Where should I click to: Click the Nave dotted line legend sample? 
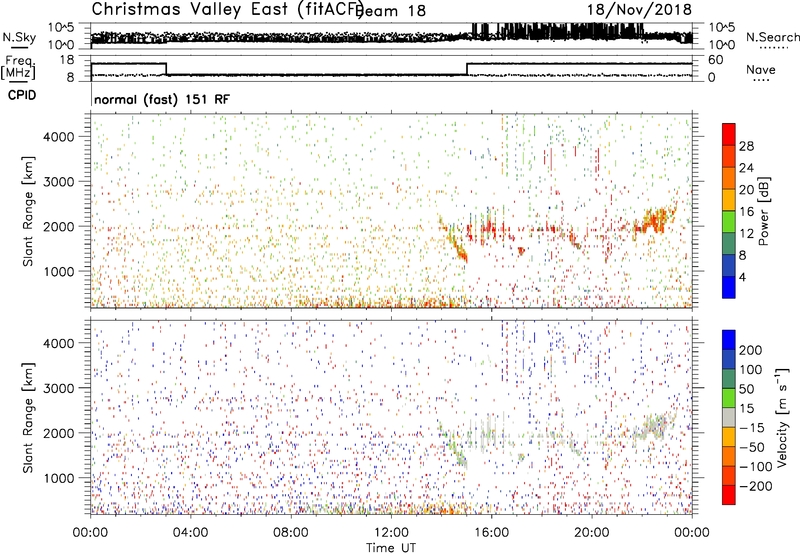point(761,80)
